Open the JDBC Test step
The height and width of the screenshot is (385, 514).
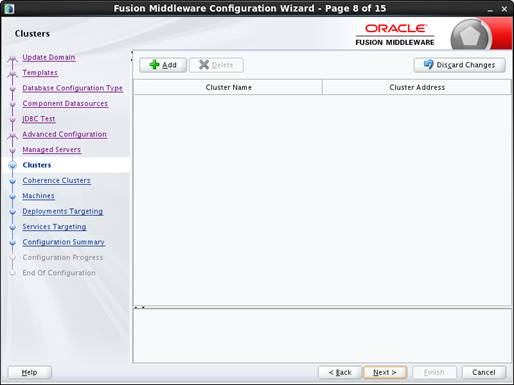[x=39, y=119]
